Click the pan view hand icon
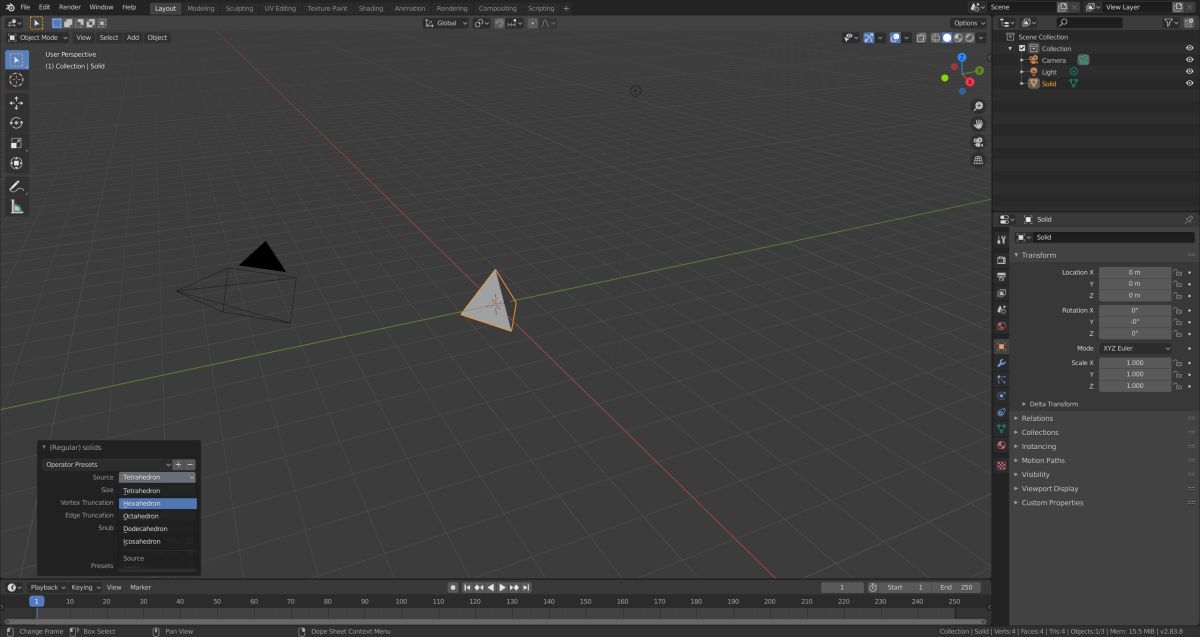Viewport: 1200px width, 637px height. 978,124
